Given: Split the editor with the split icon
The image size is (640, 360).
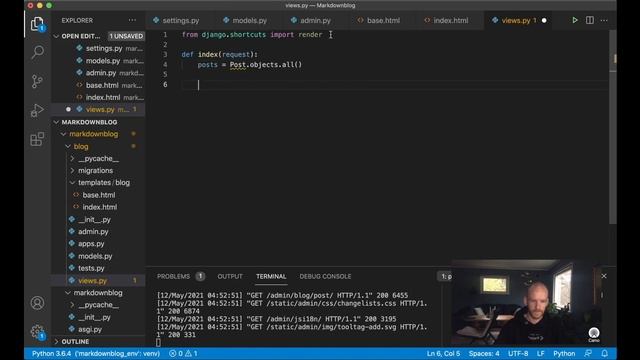Looking at the screenshot, I should [x=590, y=20].
